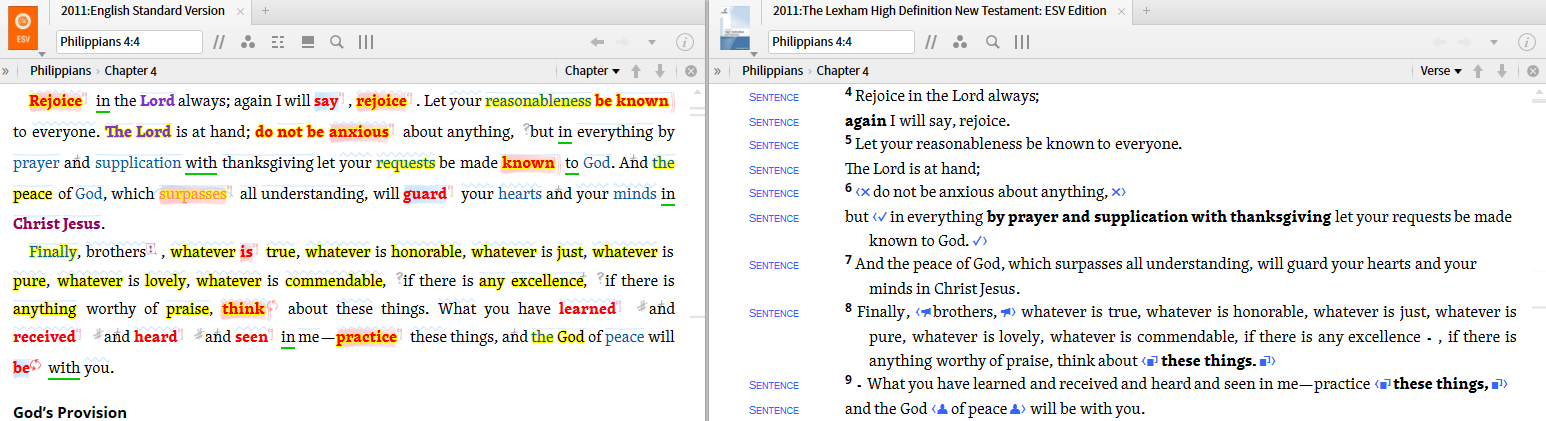The height and width of the screenshot is (421, 1546).
Task: Expand sidebar chevrons in Lexham panel
Action: (x=717, y=71)
